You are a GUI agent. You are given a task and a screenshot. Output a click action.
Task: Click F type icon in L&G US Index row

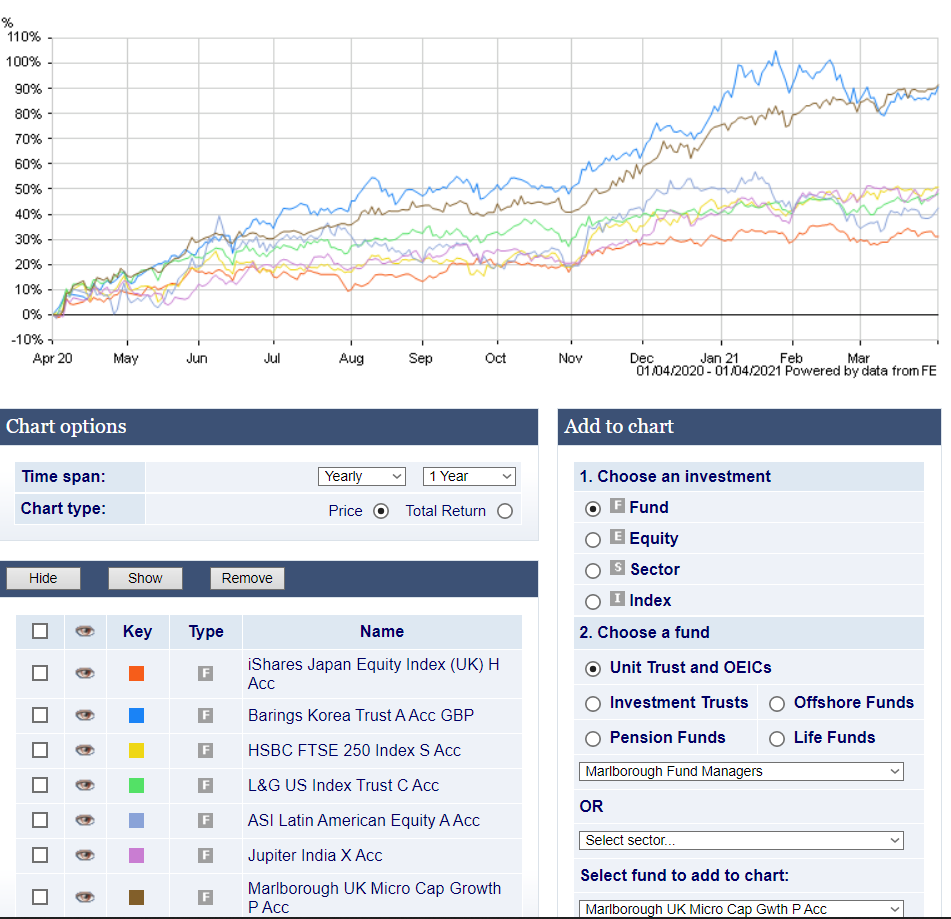tap(206, 786)
